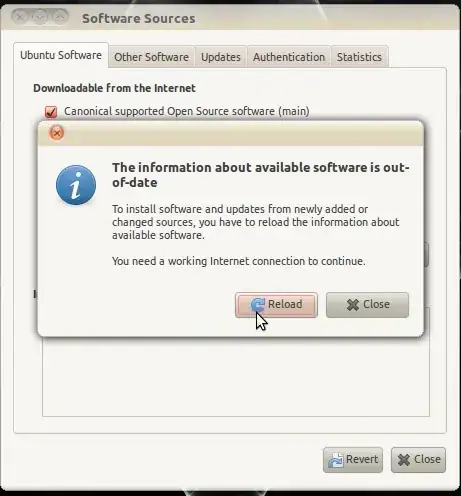This screenshot has width=461, height=496.
Task: Maximize the Software Sources window
Action: click(x=60, y=16)
